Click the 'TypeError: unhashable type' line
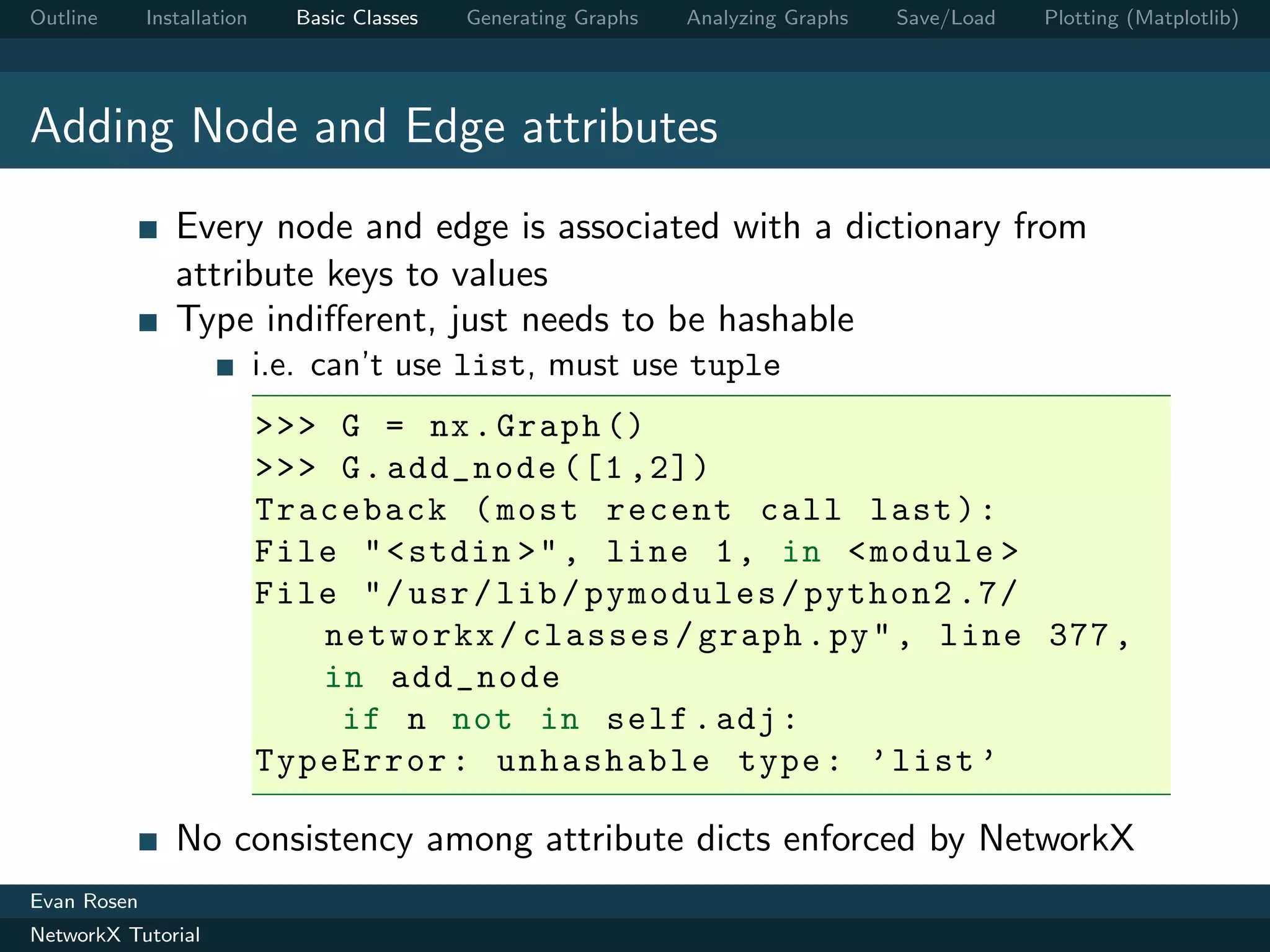The image size is (1270, 952). click(625, 762)
